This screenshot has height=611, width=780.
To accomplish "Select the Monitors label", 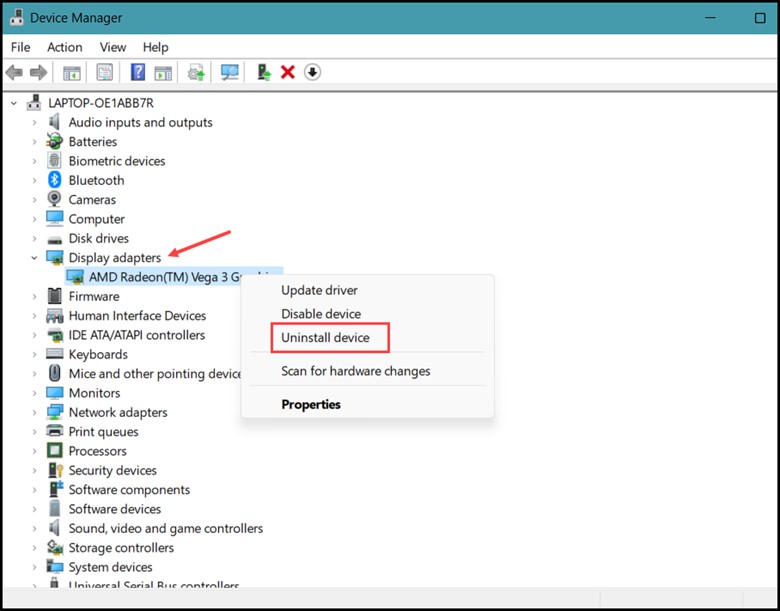I will pos(95,393).
